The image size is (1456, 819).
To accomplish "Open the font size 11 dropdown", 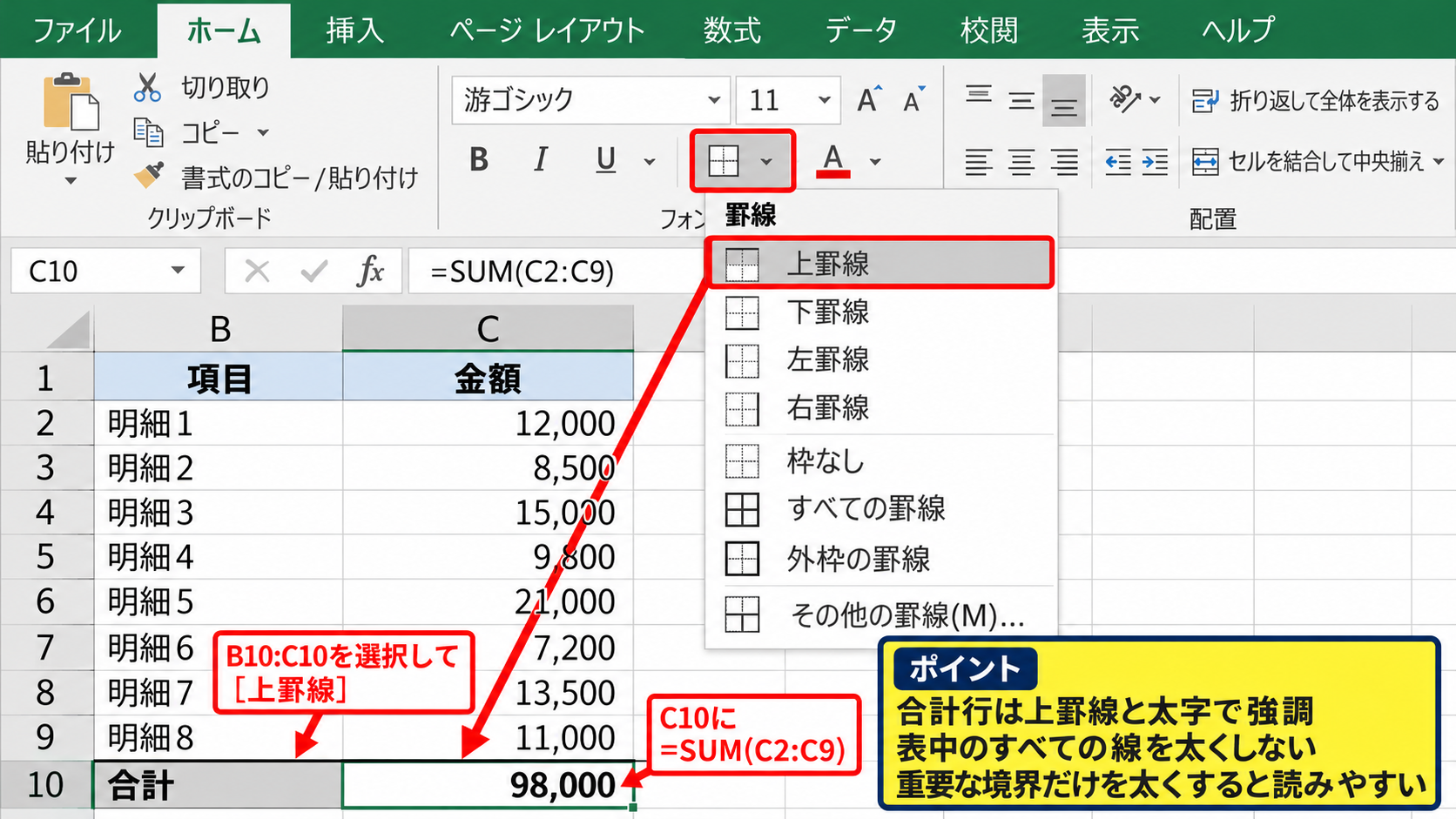I will point(824,100).
